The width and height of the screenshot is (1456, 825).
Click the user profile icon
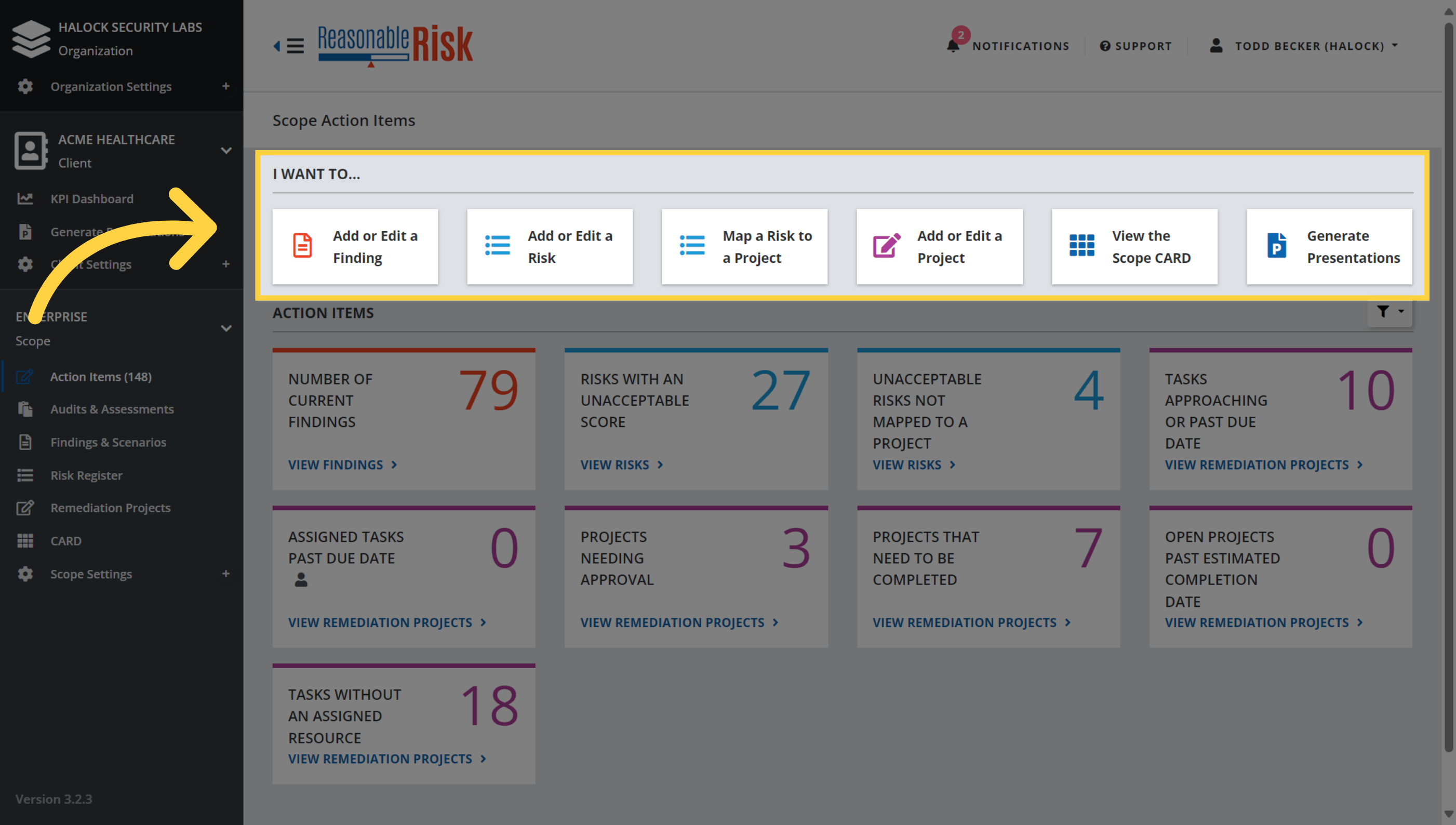1216,45
